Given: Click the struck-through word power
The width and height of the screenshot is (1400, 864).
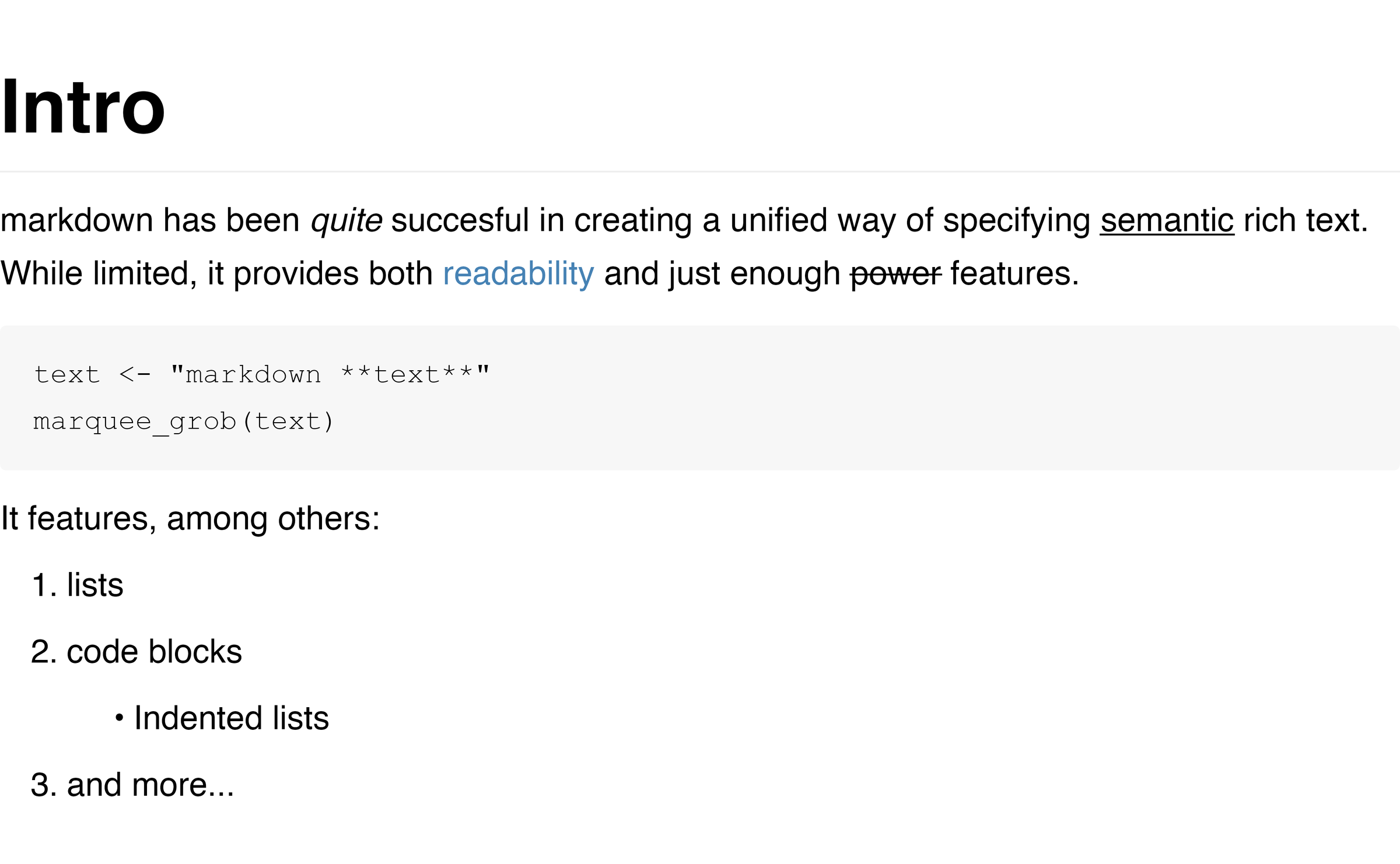Looking at the screenshot, I should coord(895,274).
